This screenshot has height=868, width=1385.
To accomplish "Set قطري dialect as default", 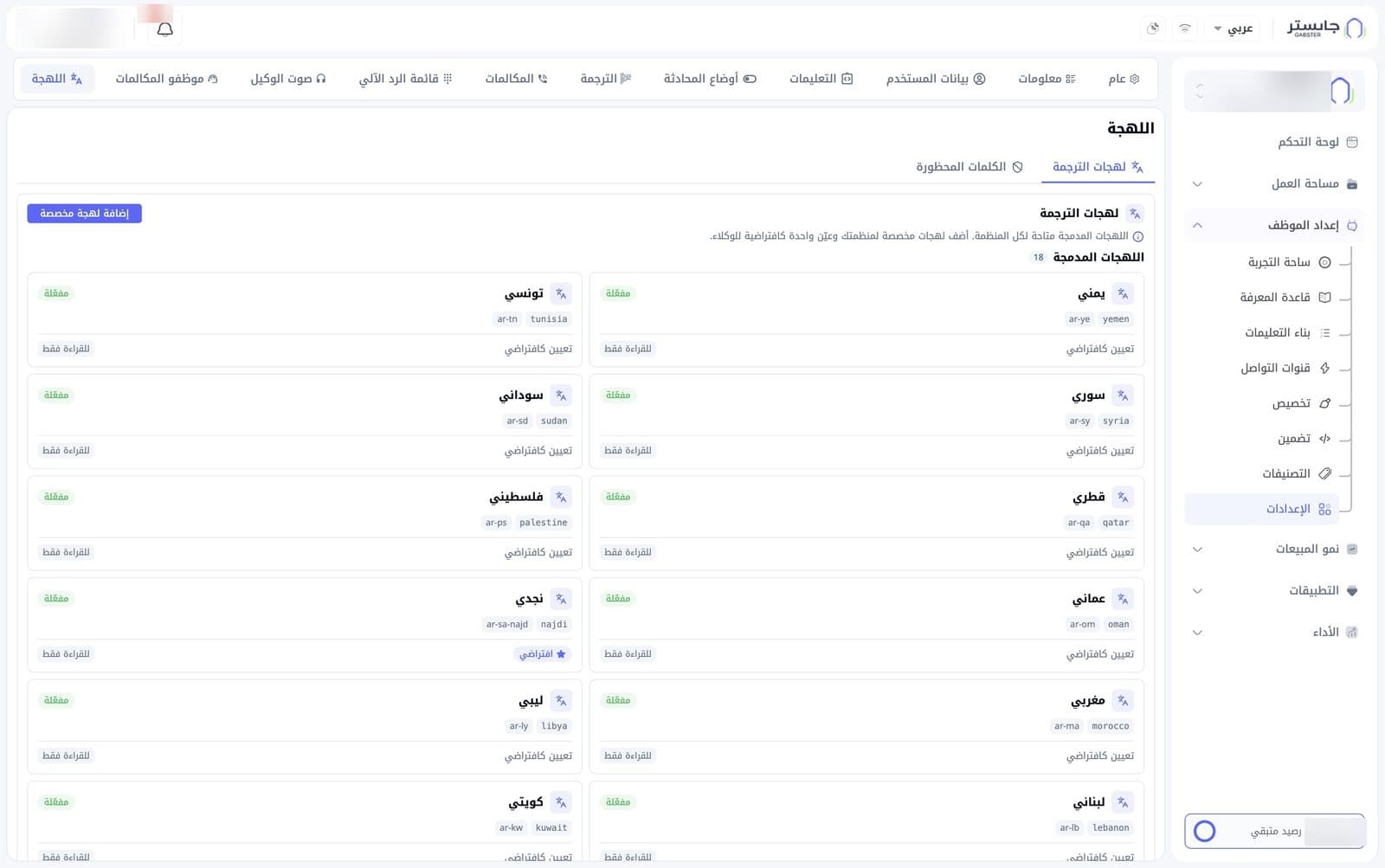I will click(x=1100, y=552).
